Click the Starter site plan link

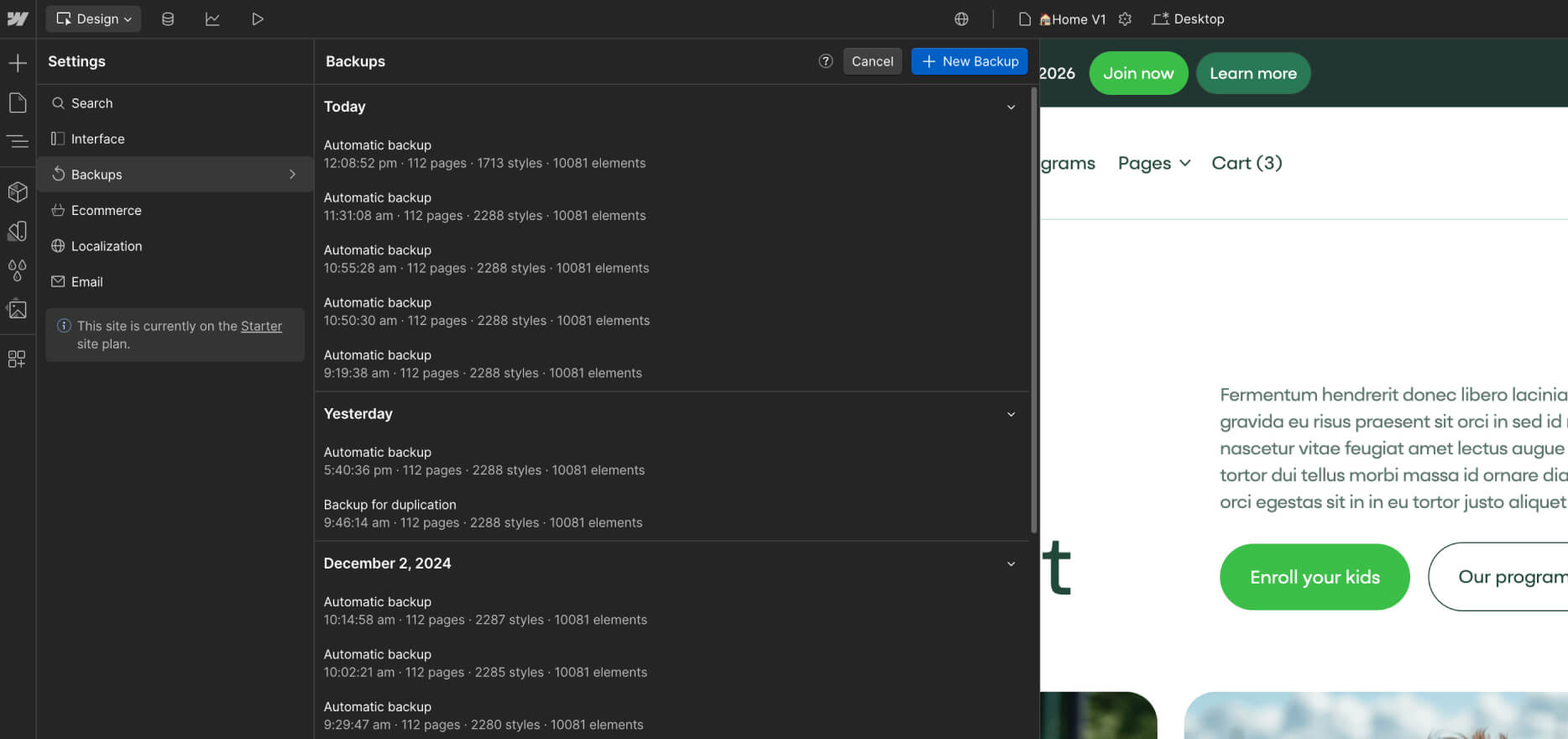(261, 326)
